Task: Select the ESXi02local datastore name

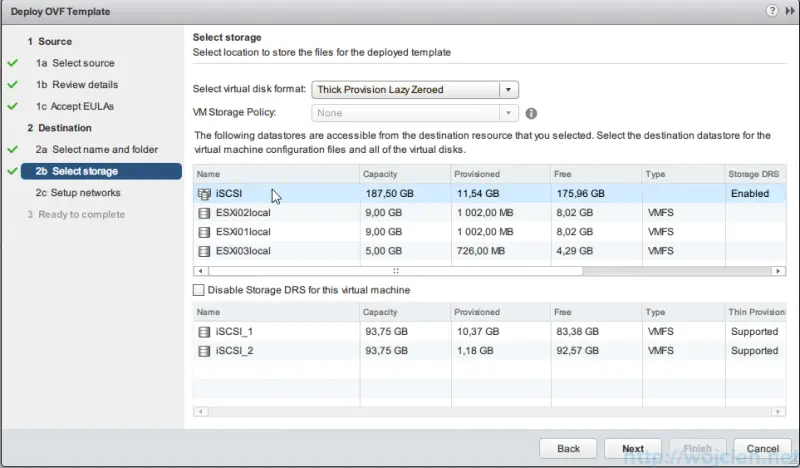Action: [243, 213]
